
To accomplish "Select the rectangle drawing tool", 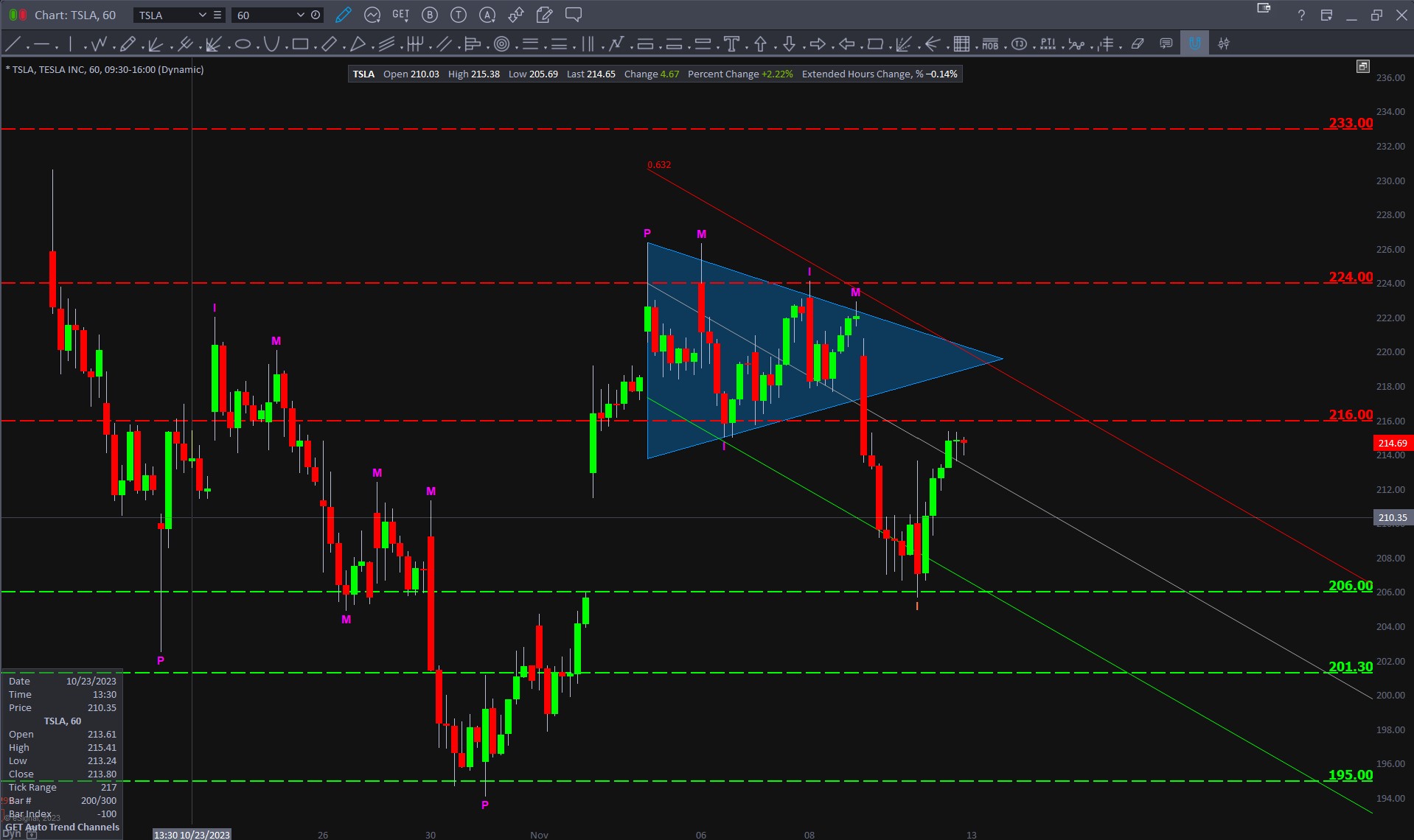I will click(x=299, y=44).
